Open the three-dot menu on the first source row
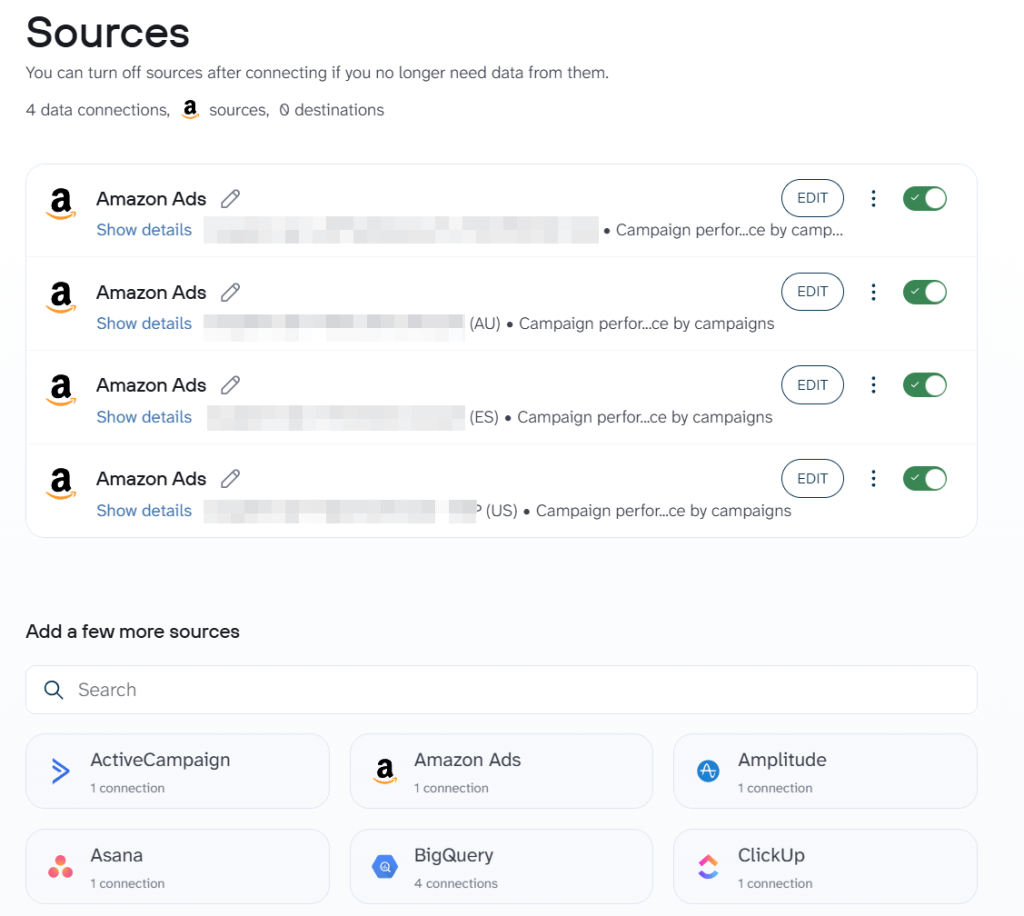 point(873,198)
